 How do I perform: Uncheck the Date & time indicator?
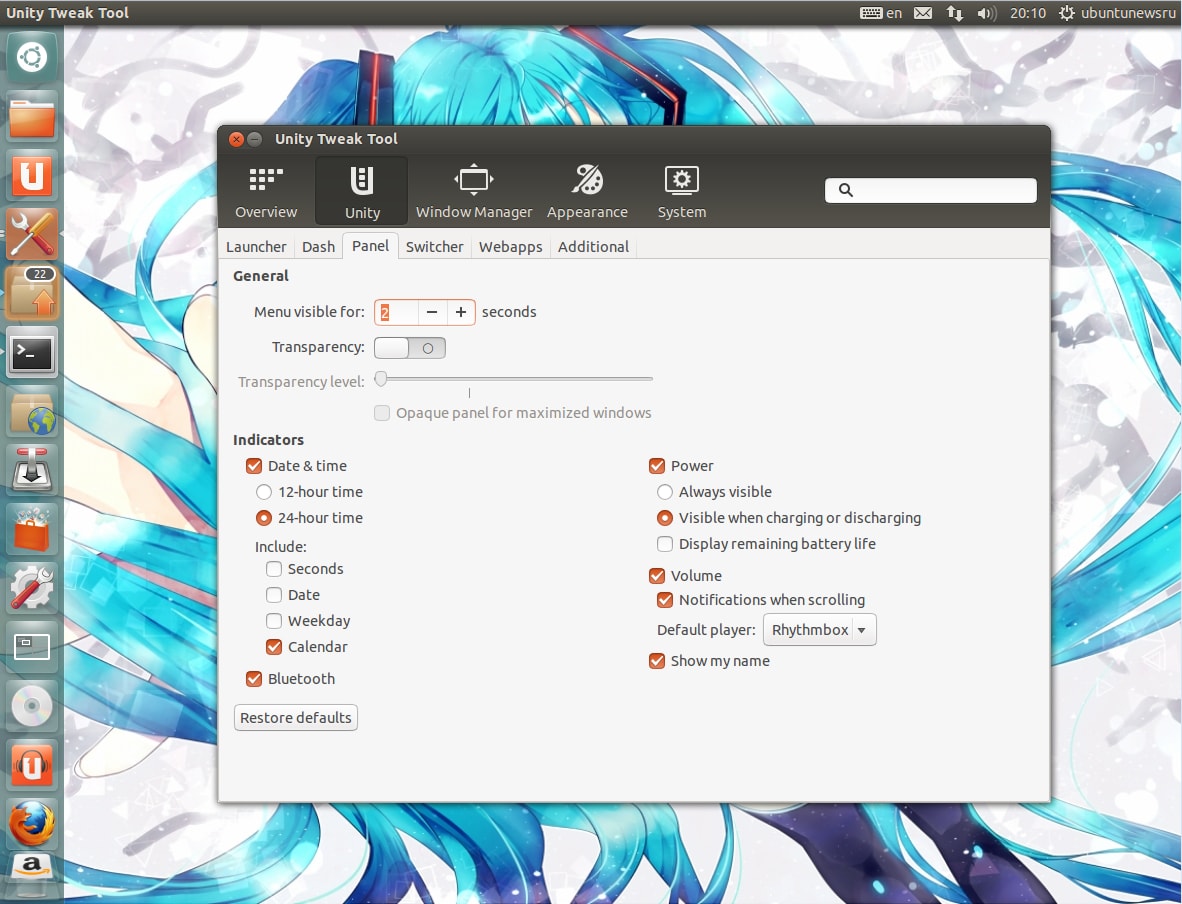tap(254, 466)
